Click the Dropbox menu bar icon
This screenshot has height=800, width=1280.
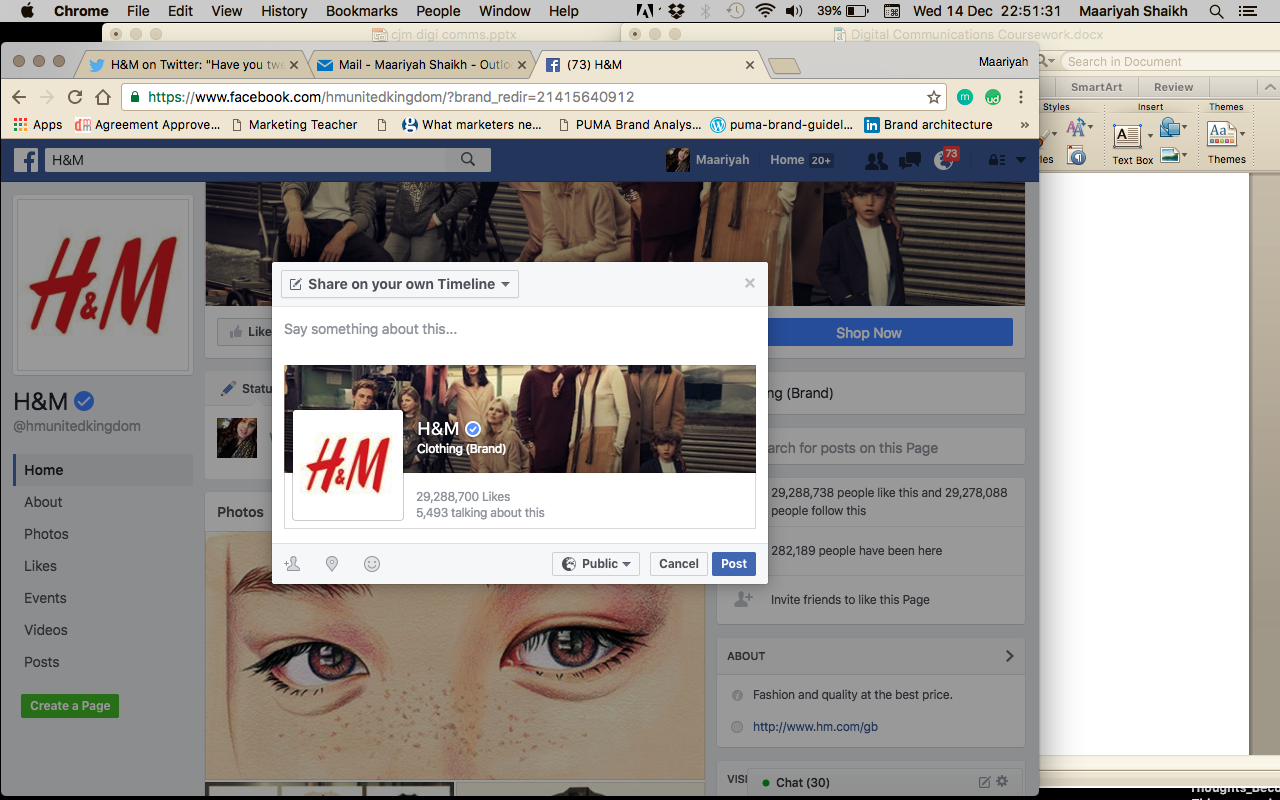click(x=677, y=11)
